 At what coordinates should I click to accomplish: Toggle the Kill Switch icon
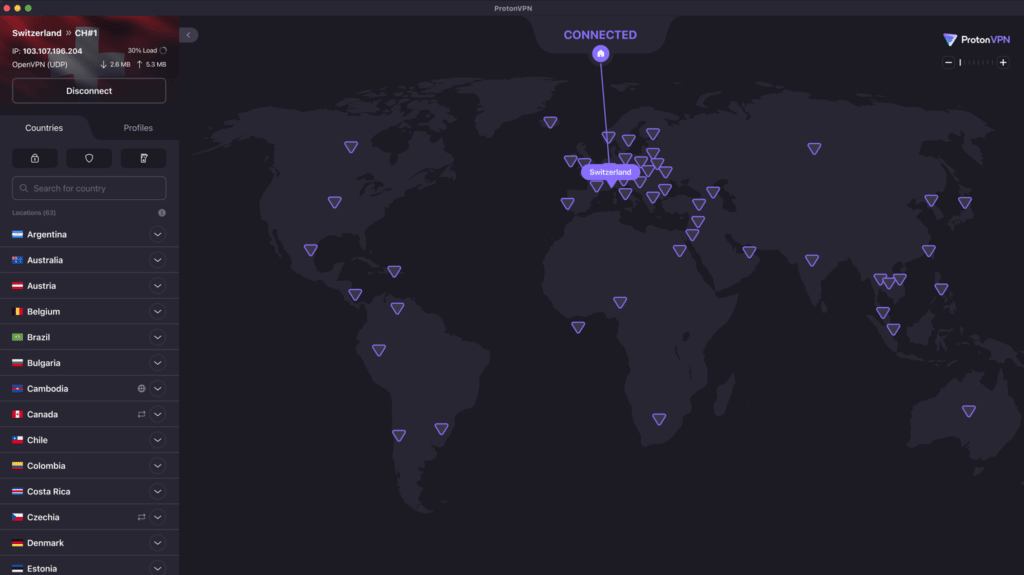point(143,158)
